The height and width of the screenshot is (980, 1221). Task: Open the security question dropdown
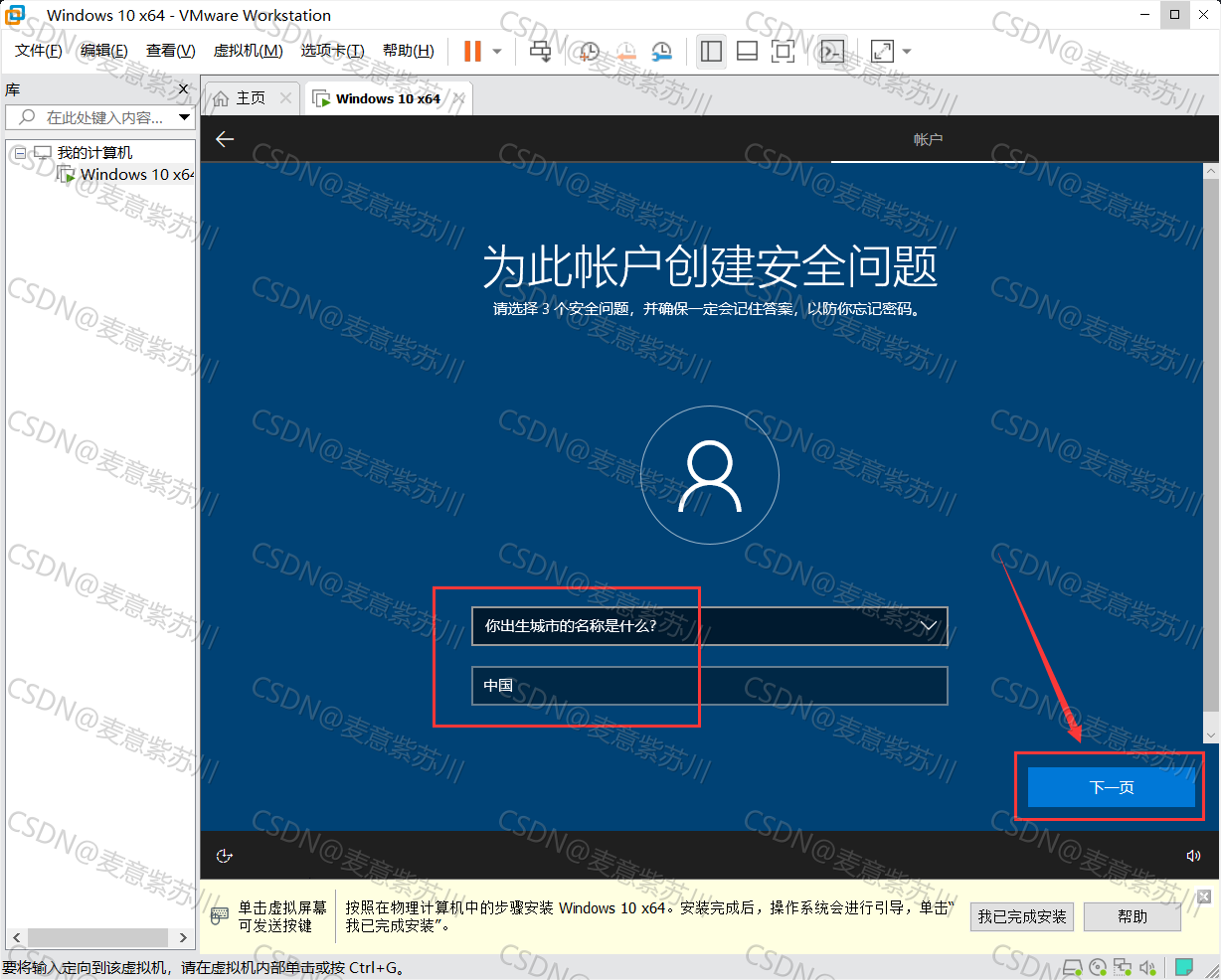(709, 626)
